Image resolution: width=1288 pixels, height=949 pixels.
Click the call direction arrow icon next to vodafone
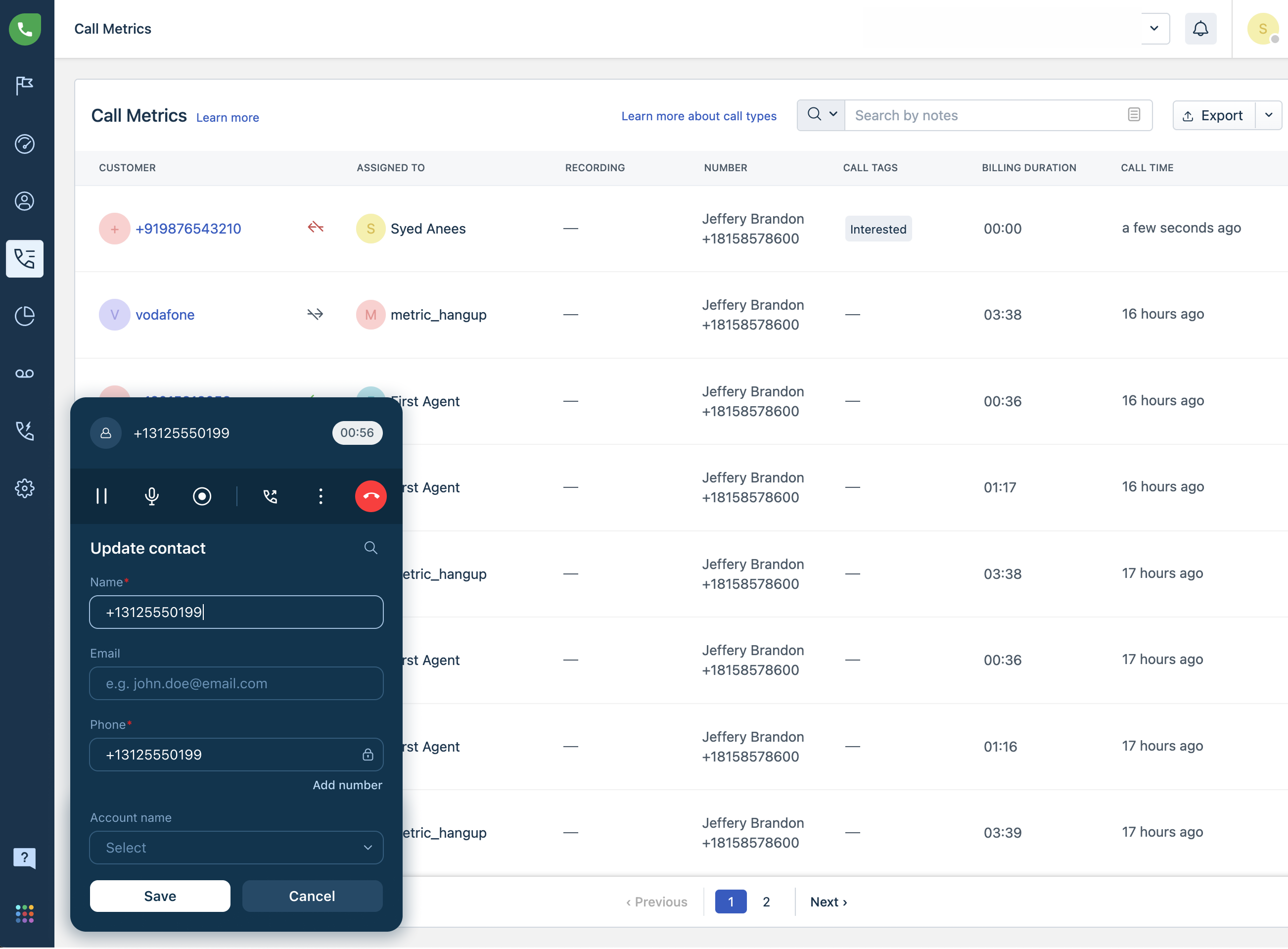[315, 314]
